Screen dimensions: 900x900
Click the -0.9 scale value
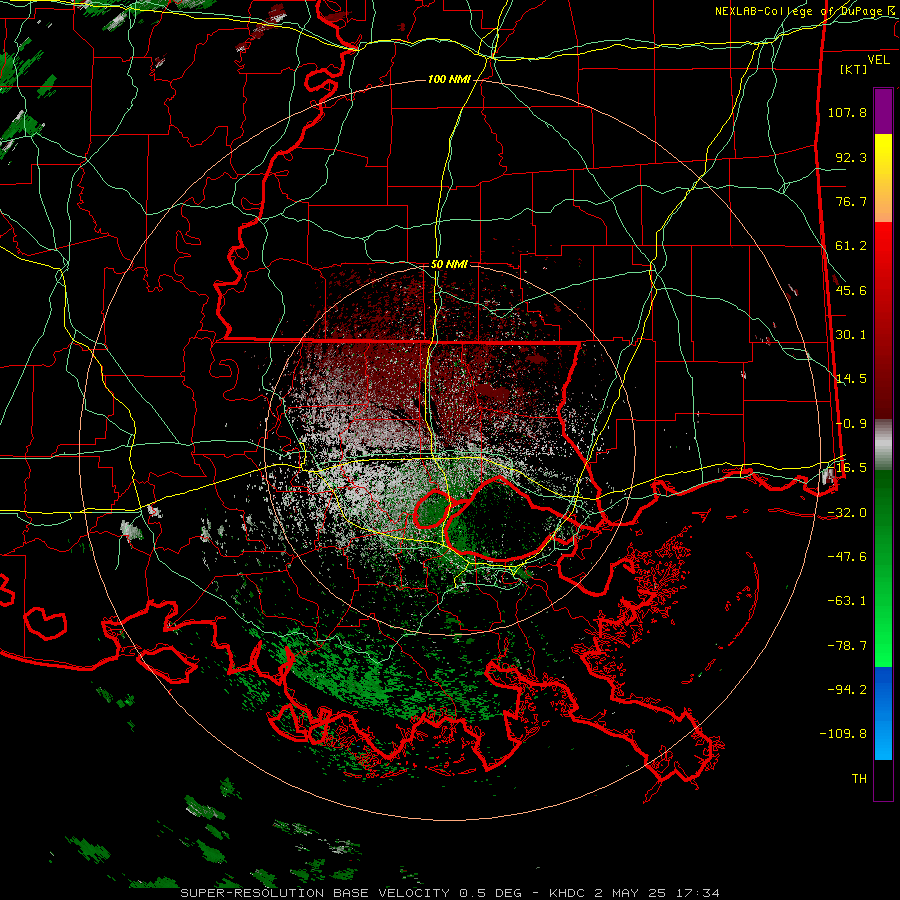(851, 424)
